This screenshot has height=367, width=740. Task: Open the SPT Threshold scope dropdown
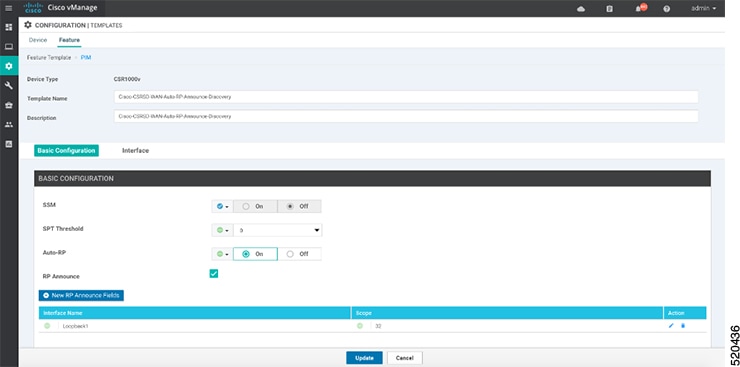click(x=222, y=230)
